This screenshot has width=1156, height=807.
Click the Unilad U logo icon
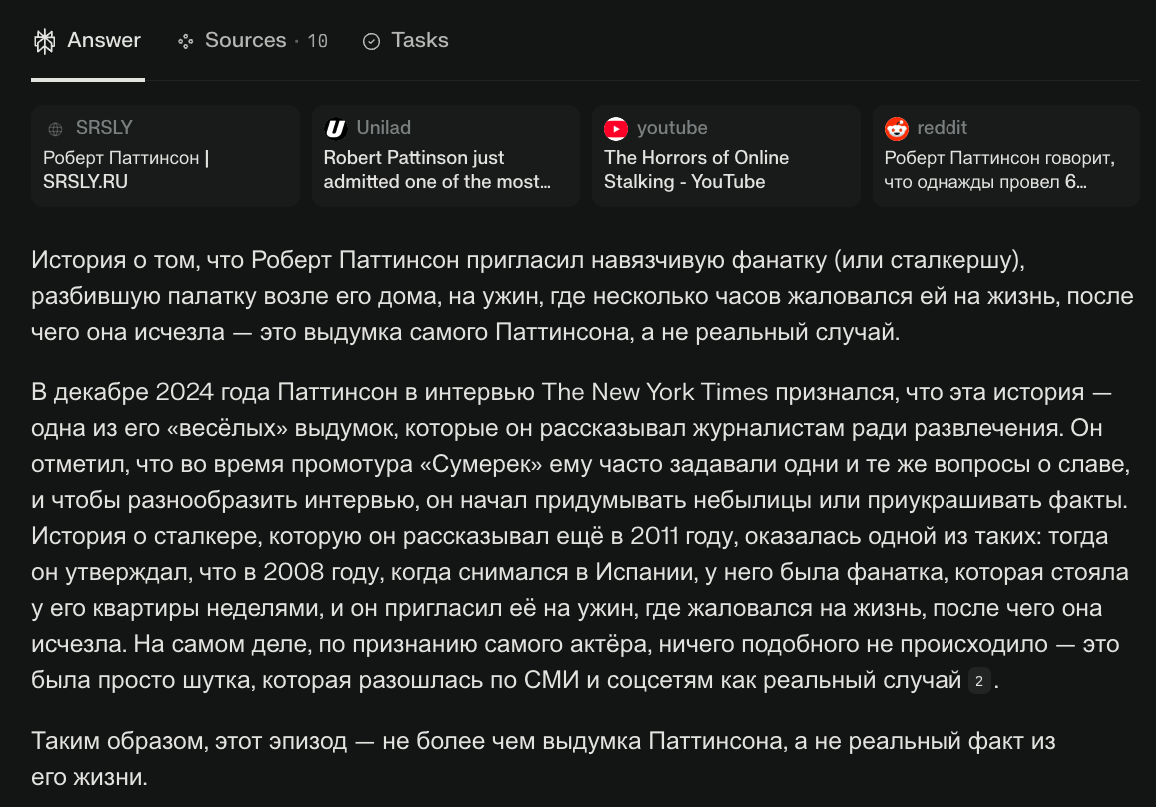tap(335, 129)
